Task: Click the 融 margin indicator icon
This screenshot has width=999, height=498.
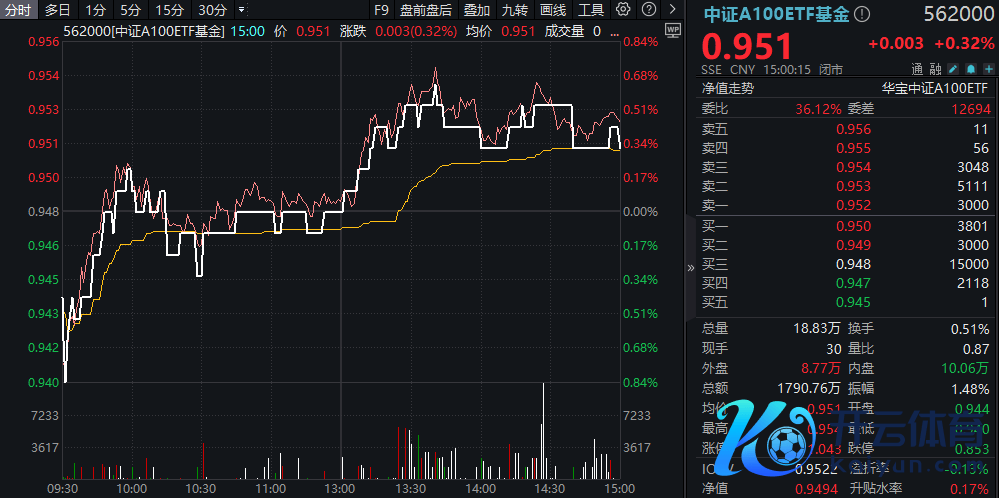Action: pos(935,69)
